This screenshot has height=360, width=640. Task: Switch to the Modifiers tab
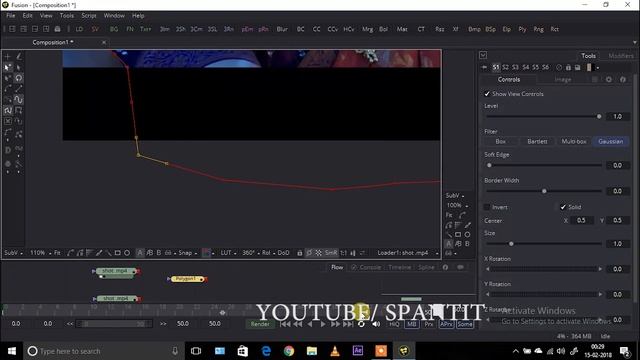pyautogui.click(x=620, y=56)
